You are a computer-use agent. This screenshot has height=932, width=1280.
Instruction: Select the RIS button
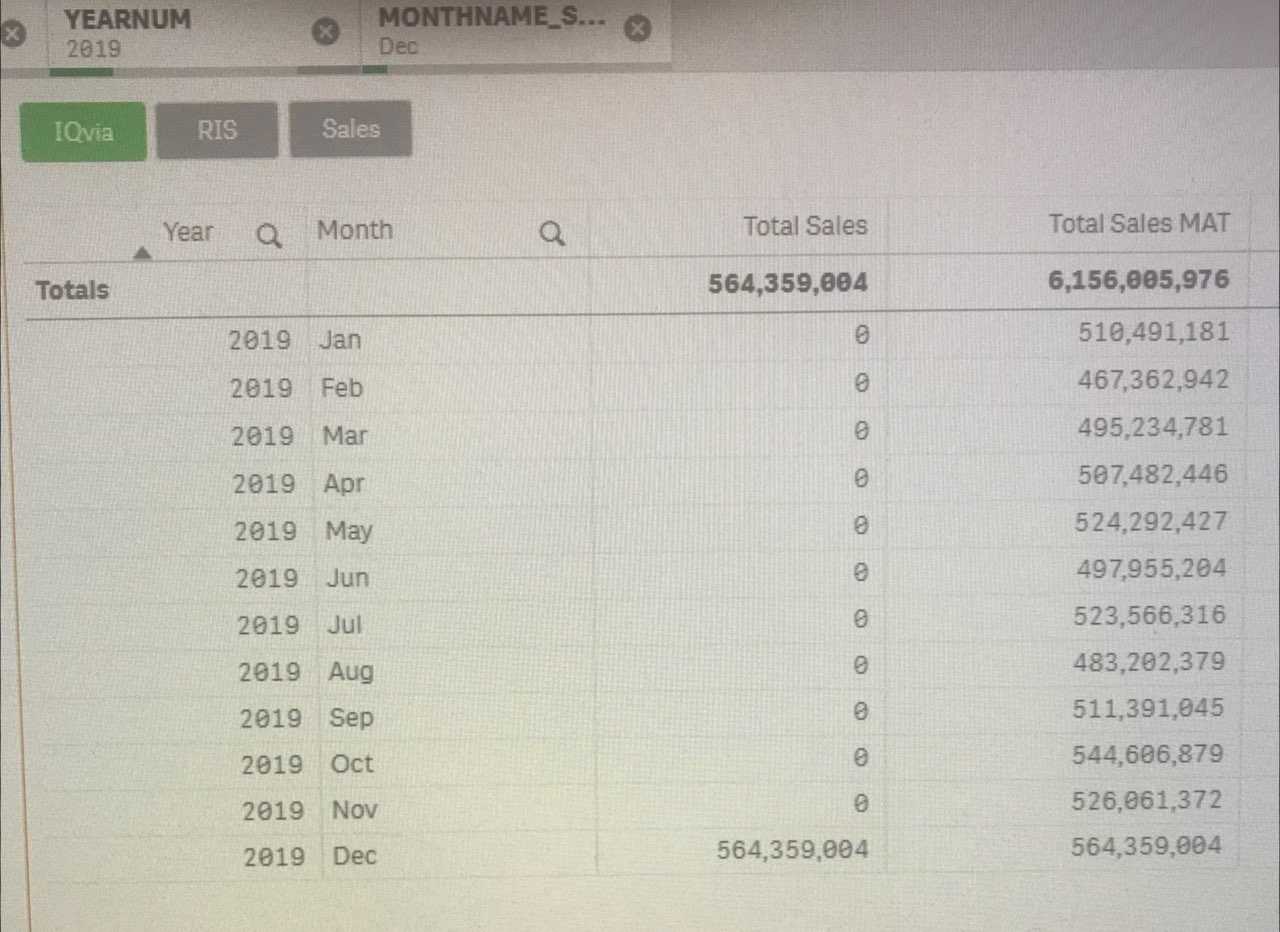pyautogui.click(x=217, y=130)
